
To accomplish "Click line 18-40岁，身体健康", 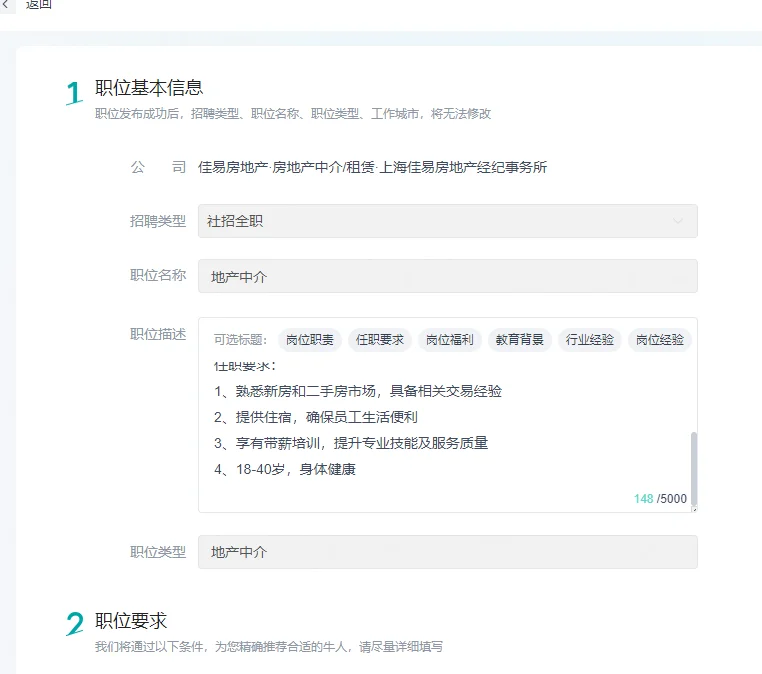I will [285, 469].
